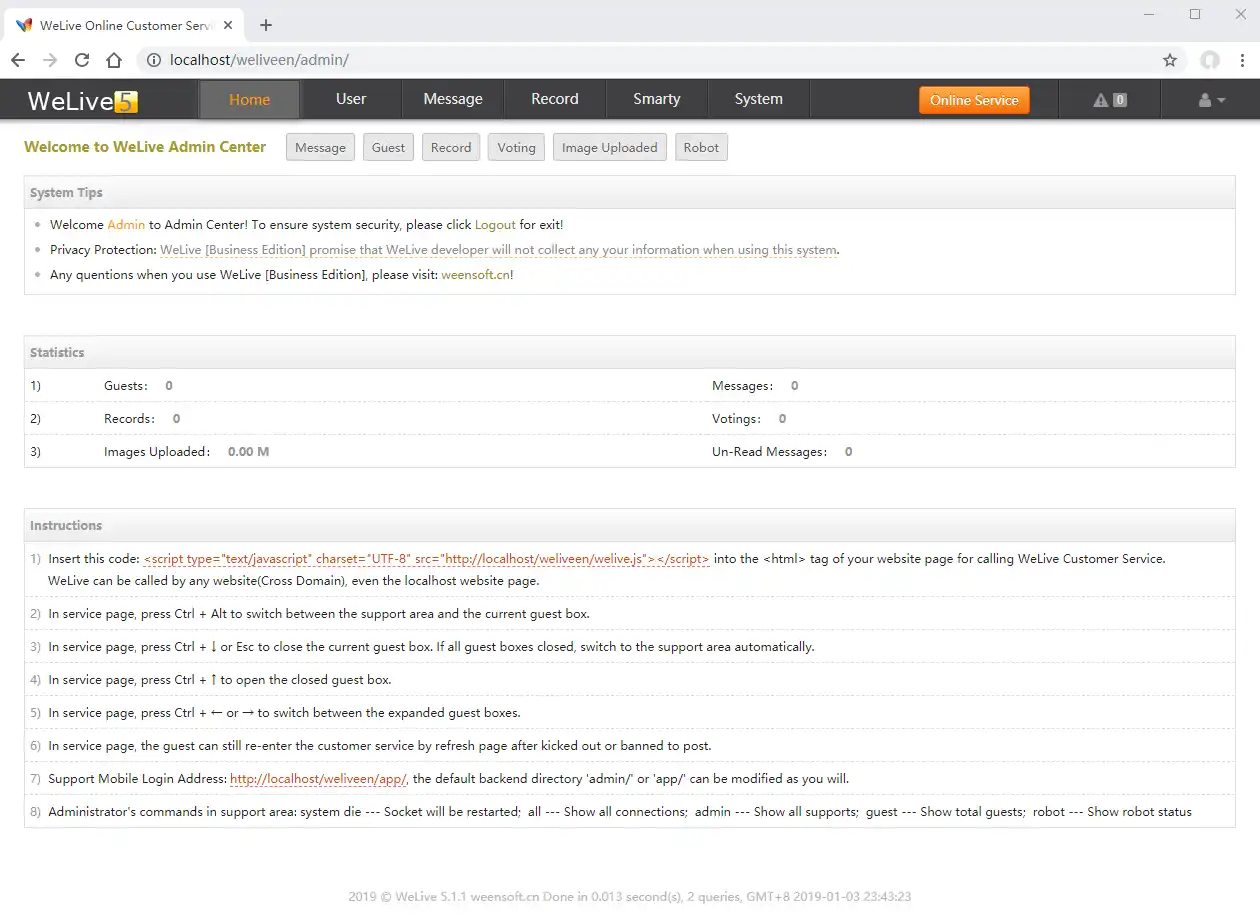1260x920 pixels.
Task: Click the 'Votings: 0' statistic
Action: pyautogui.click(x=749, y=419)
